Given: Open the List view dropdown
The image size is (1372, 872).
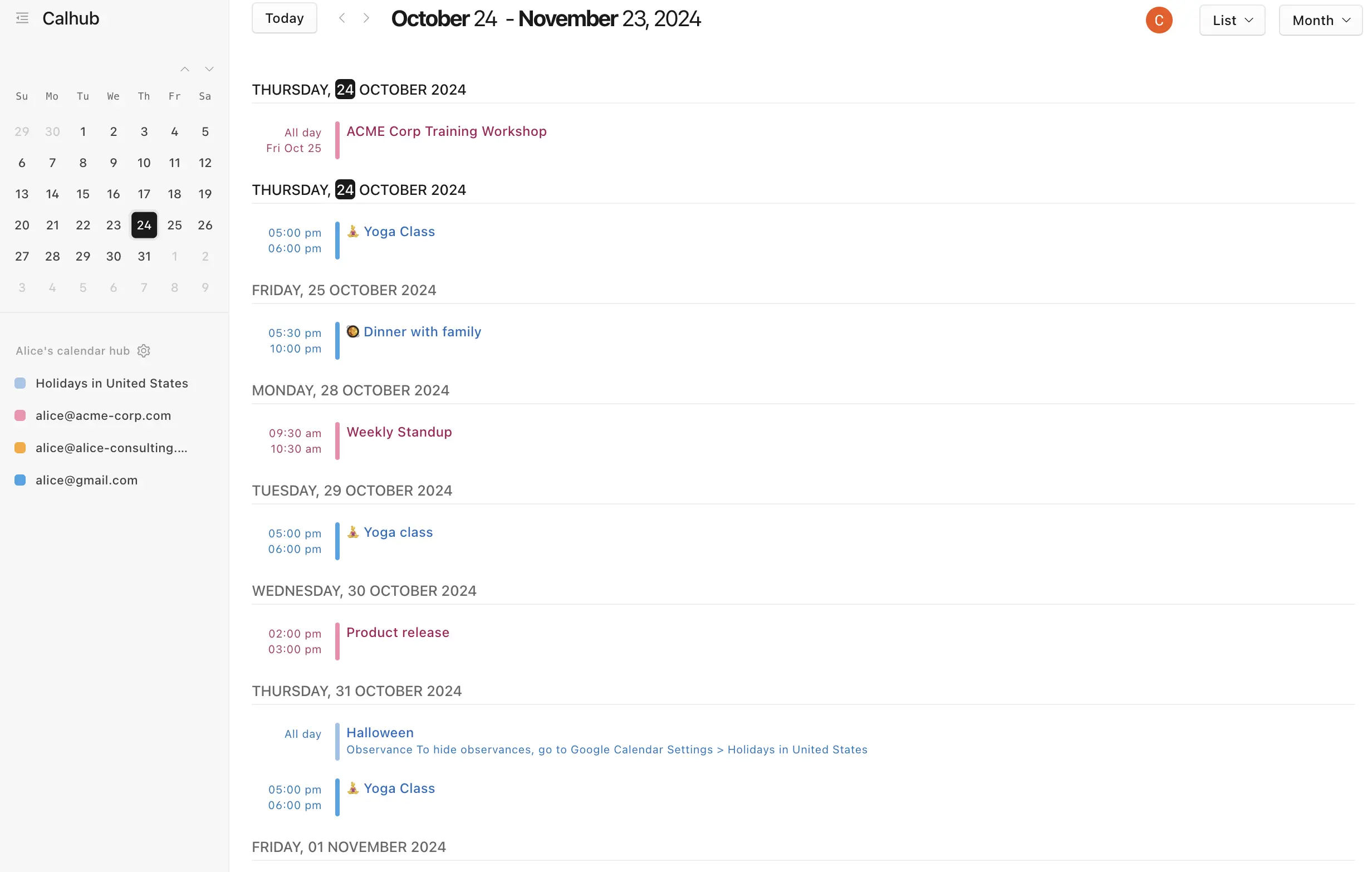Looking at the screenshot, I should pyautogui.click(x=1232, y=20).
